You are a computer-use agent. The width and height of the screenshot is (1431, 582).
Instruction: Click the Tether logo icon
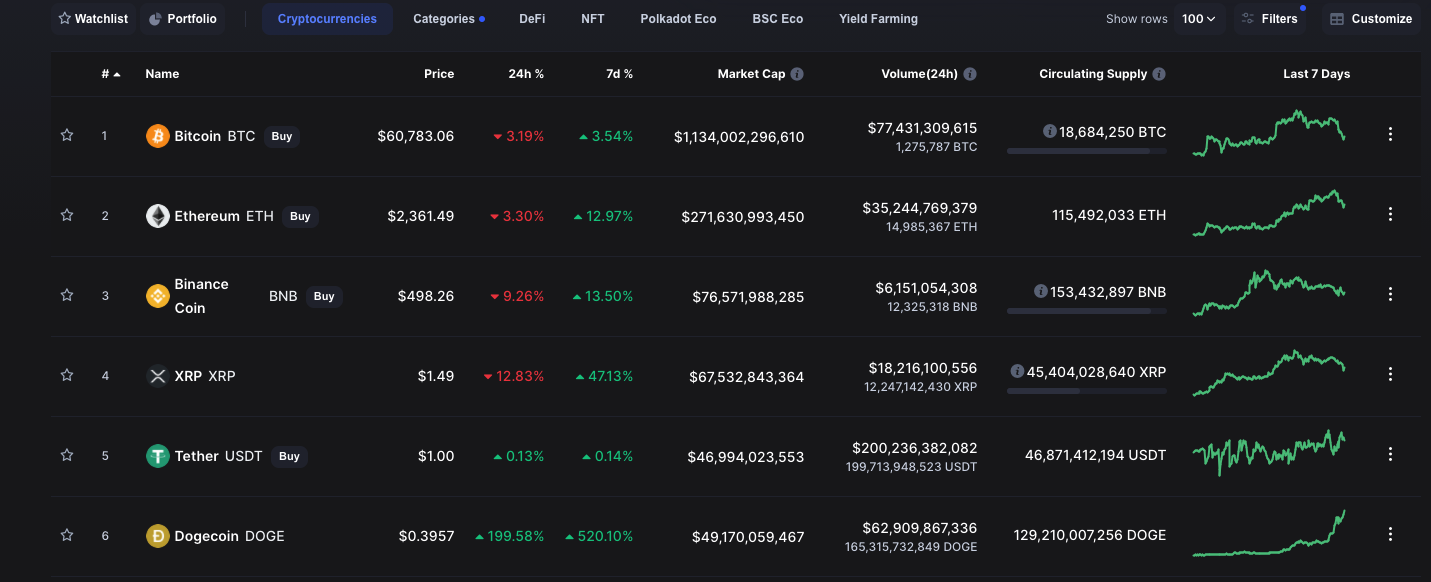coord(158,456)
